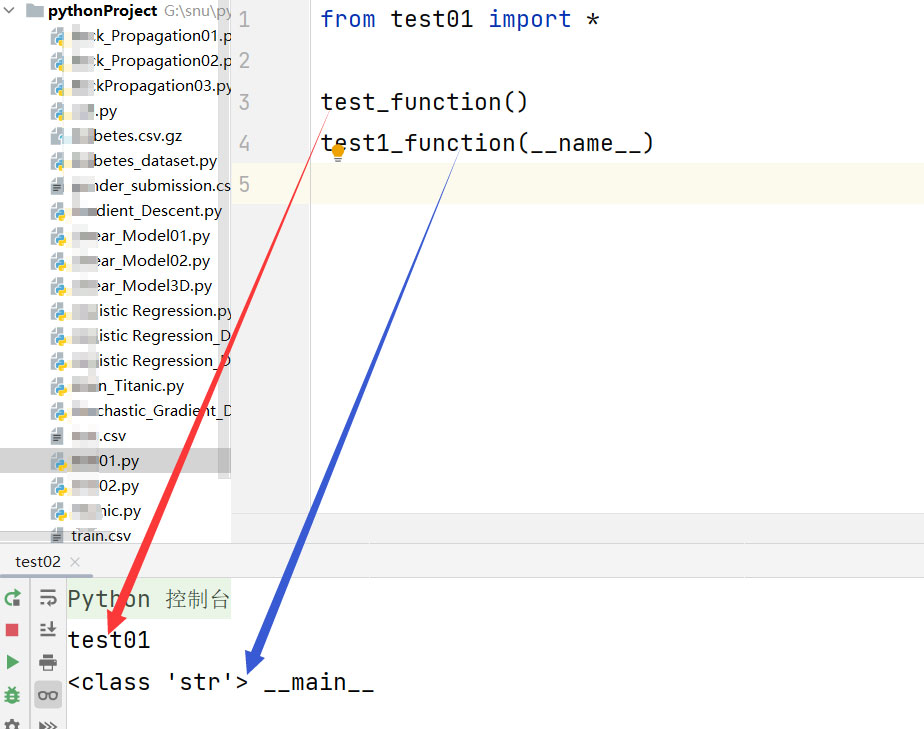
Task: Attach the debugger bug icon
Action: point(12,695)
